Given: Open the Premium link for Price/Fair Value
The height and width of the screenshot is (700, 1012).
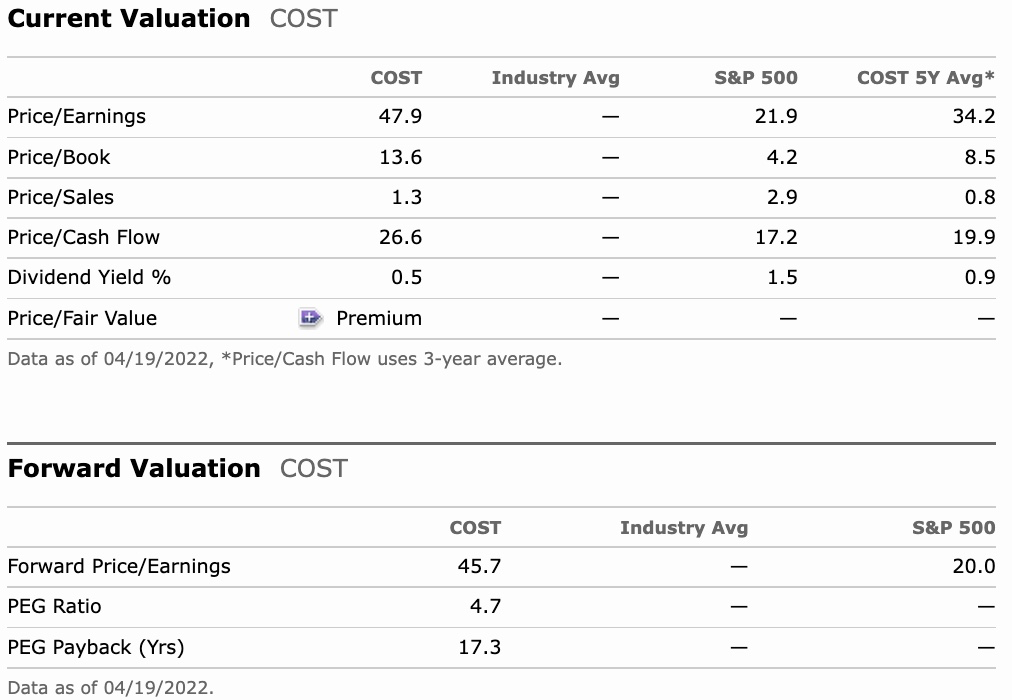Looking at the screenshot, I should 379,318.
